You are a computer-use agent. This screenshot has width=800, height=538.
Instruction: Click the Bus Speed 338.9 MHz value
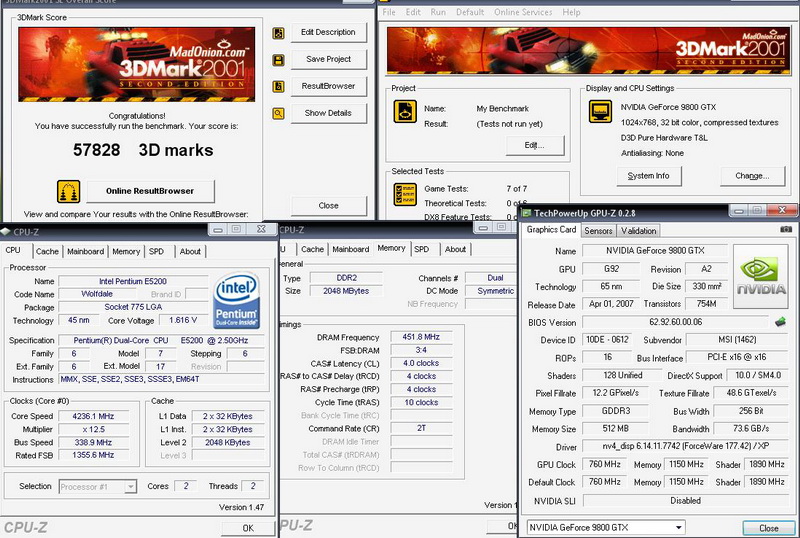point(93,443)
